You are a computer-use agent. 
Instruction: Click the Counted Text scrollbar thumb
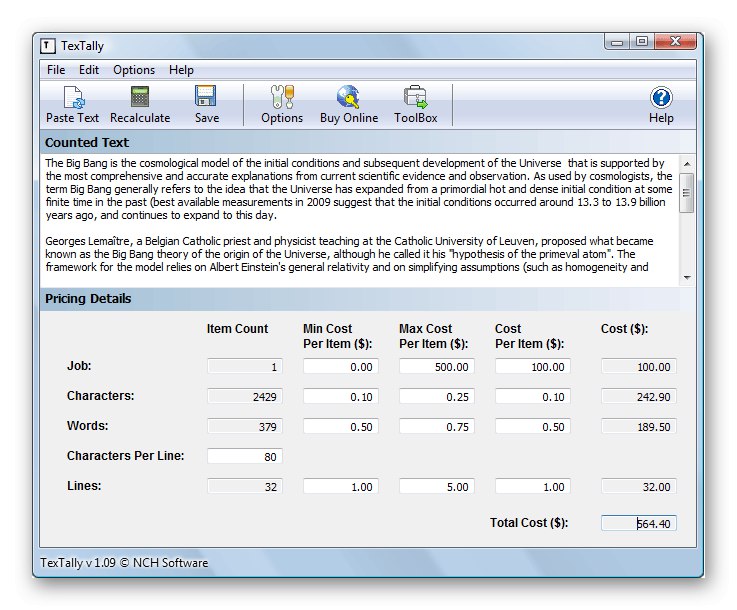coord(687,193)
